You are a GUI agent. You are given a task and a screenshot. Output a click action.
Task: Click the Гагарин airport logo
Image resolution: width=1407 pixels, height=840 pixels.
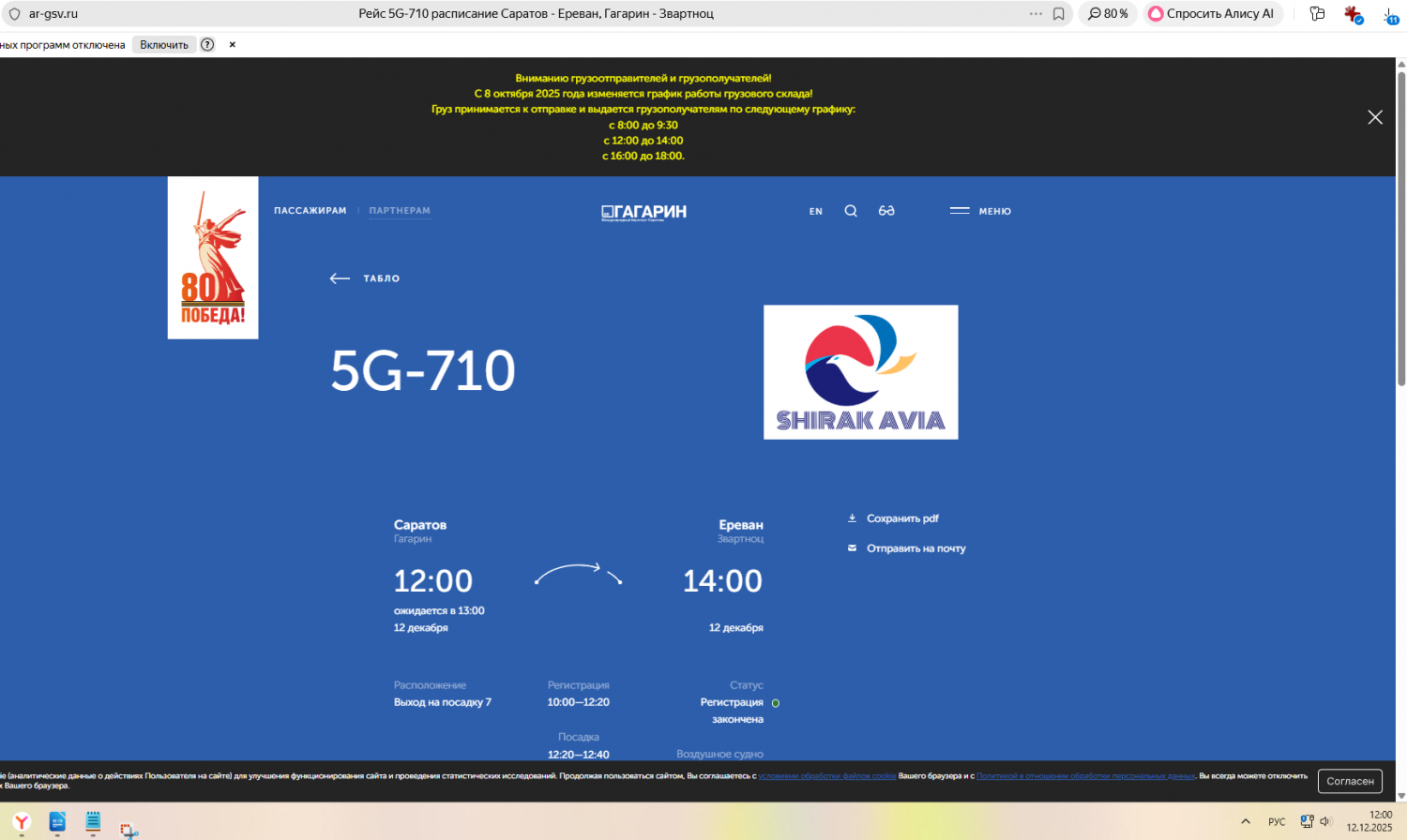[643, 212]
